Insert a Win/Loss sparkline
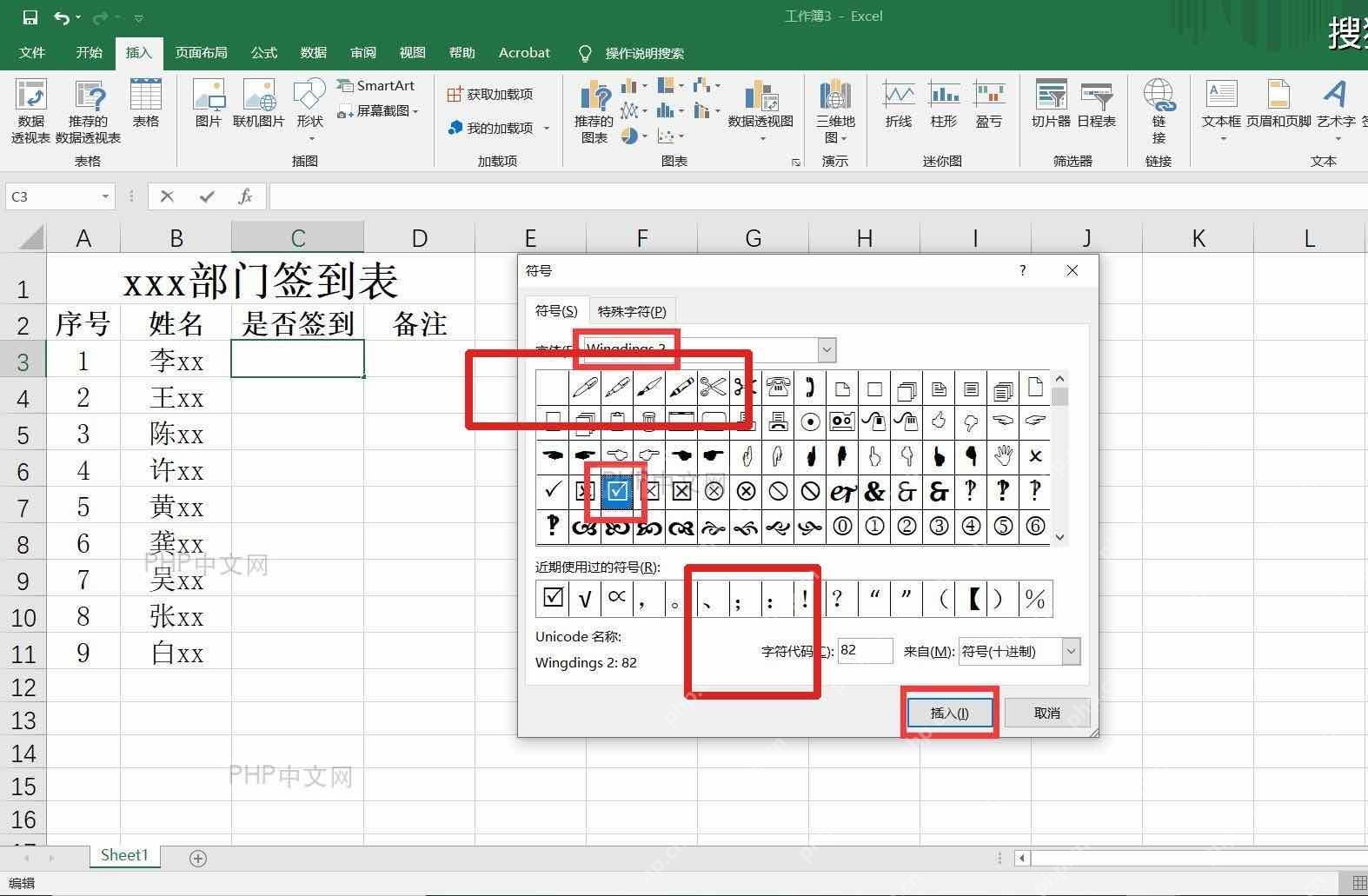The height and width of the screenshot is (896, 1368). pyautogui.click(x=989, y=104)
